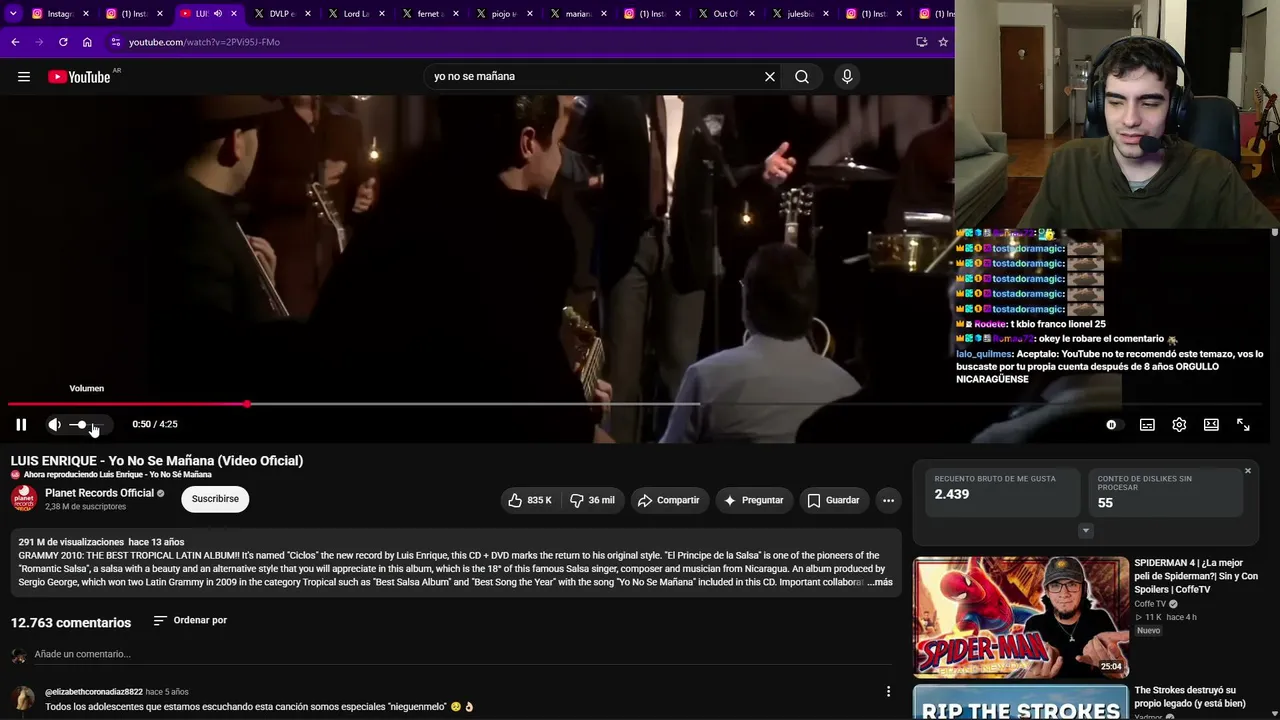Switch to the fernet tab
Image resolution: width=1280 pixels, height=720 pixels.
429,14
